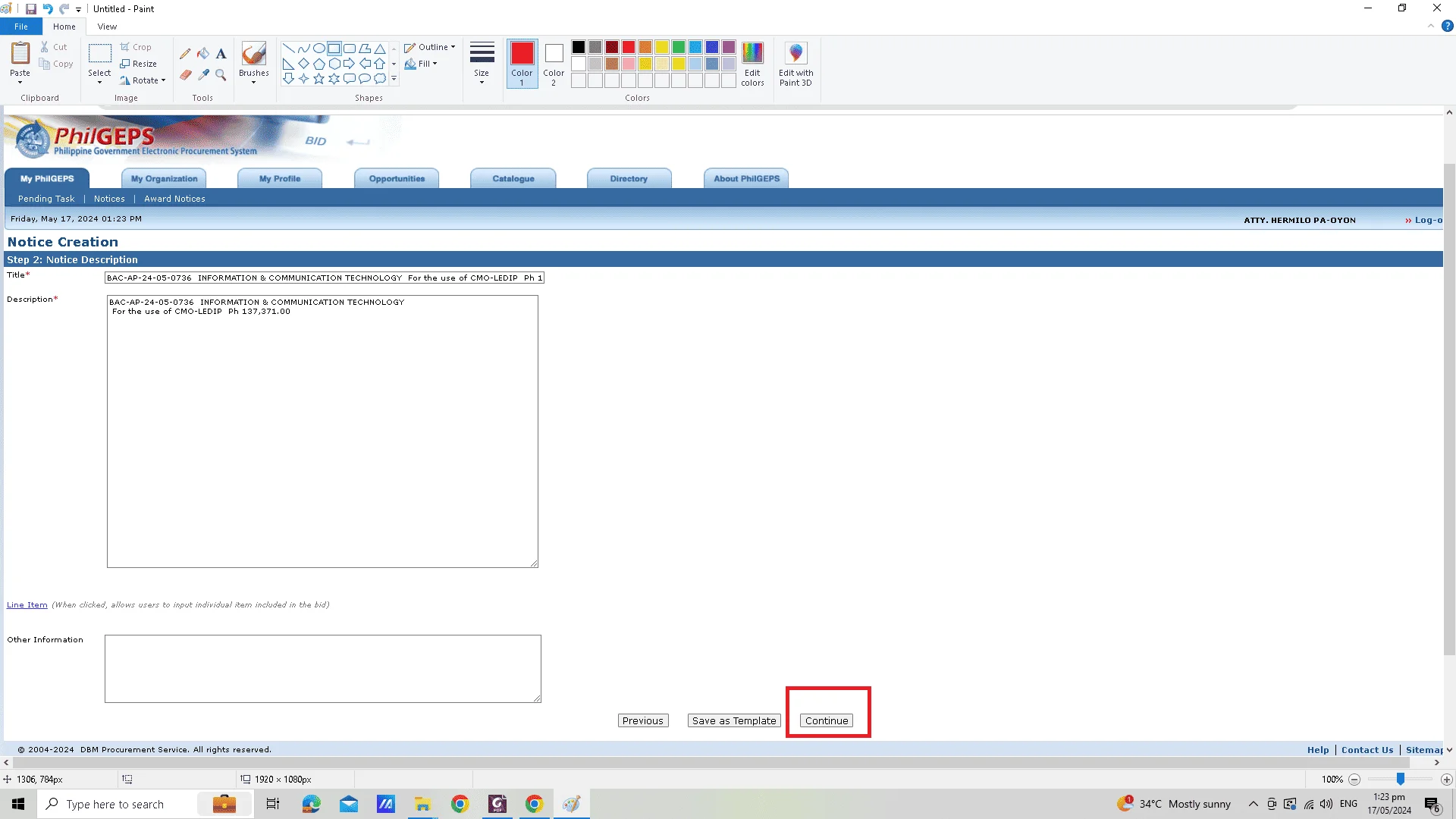
Task: Select the Color 1 box
Action: (522, 64)
